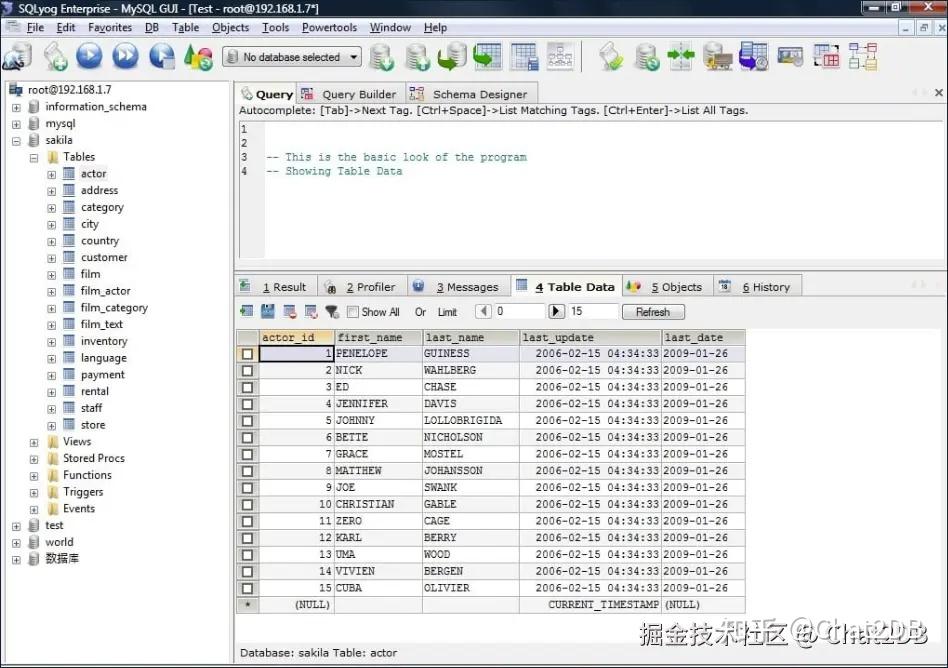This screenshot has height=668, width=948.
Task: Check the row checkbox for PENELOPE GUINESS
Action: tap(246, 353)
